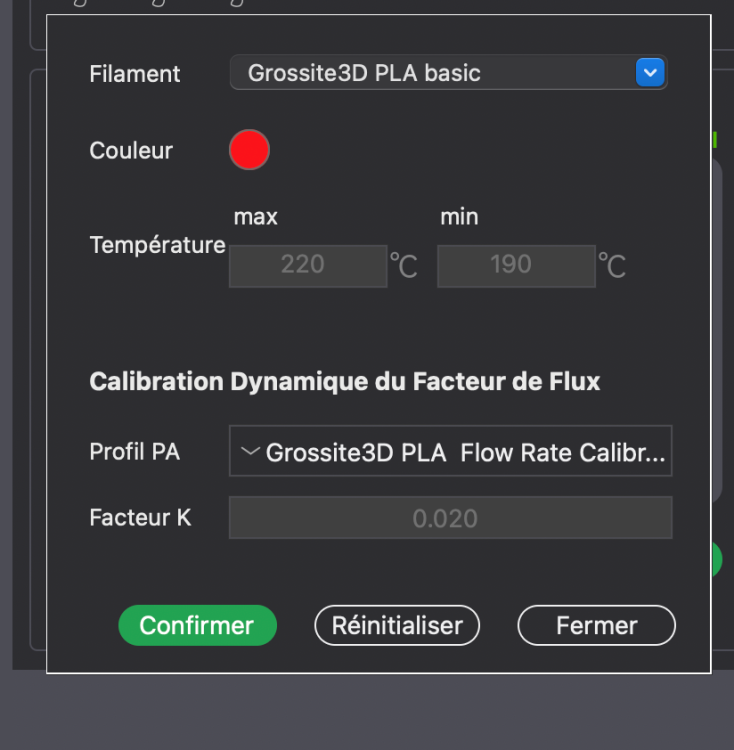734x750 pixels.
Task: Click the Calibration Dynamique du Facteur de Flux heading
Action: click(x=345, y=382)
